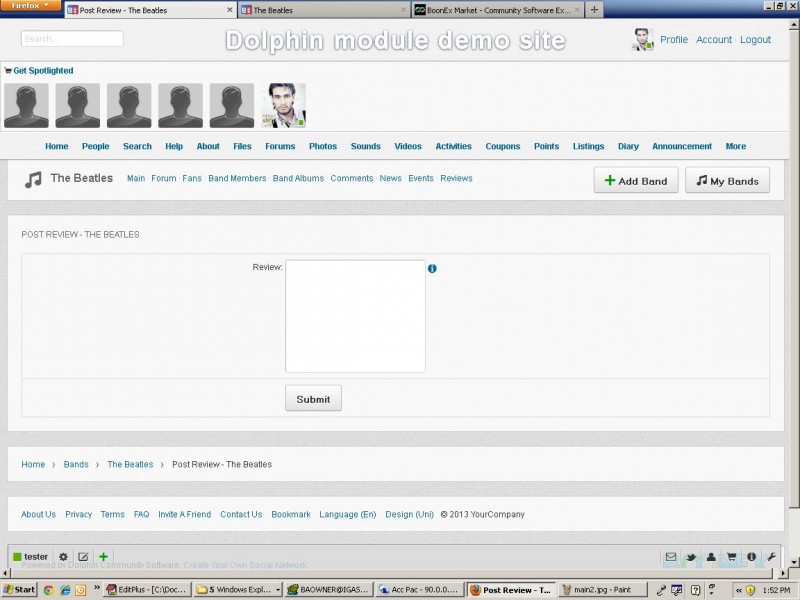The width and height of the screenshot is (800, 600).
Task: Click the shopping cart icon beside Get Spotlighted
Action: (x=8, y=70)
